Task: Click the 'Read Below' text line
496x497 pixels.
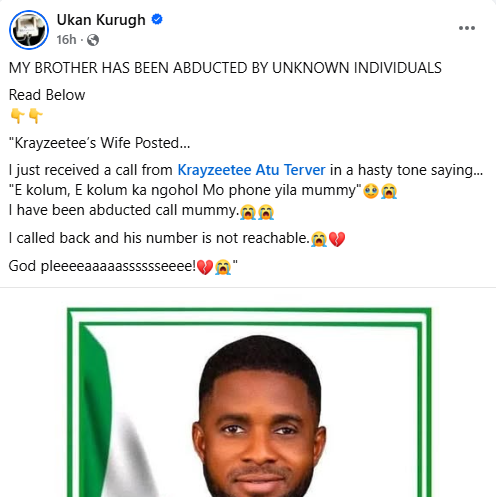Action: pyautogui.click(x=47, y=95)
